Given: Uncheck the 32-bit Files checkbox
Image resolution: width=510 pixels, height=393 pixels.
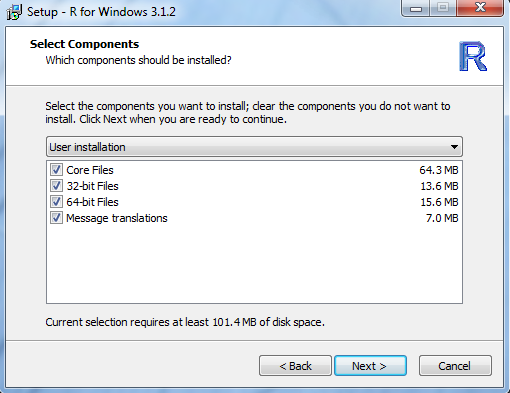Looking at the screenshot, I should click(x=56, y=186).
